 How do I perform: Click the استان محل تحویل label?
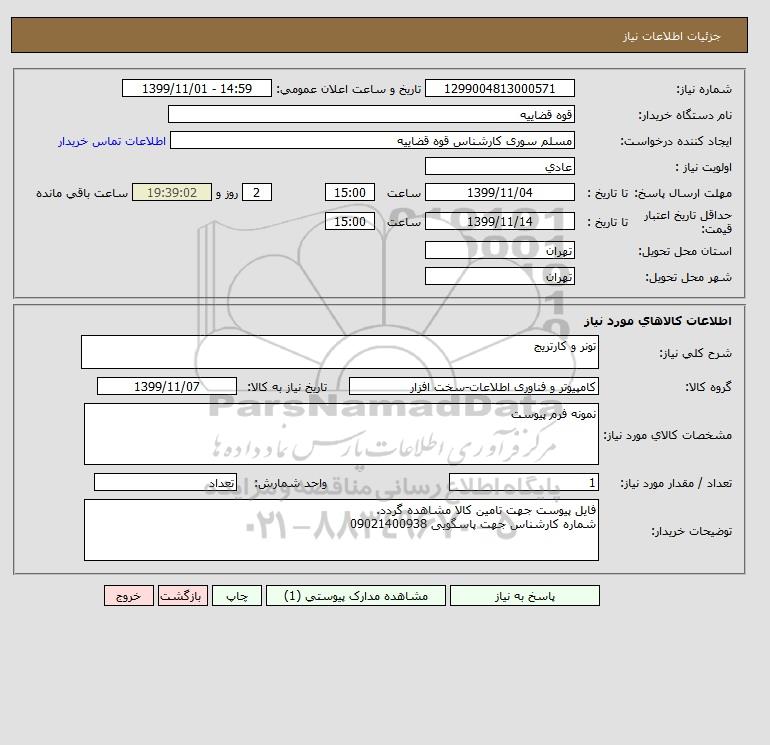(685, 251)
